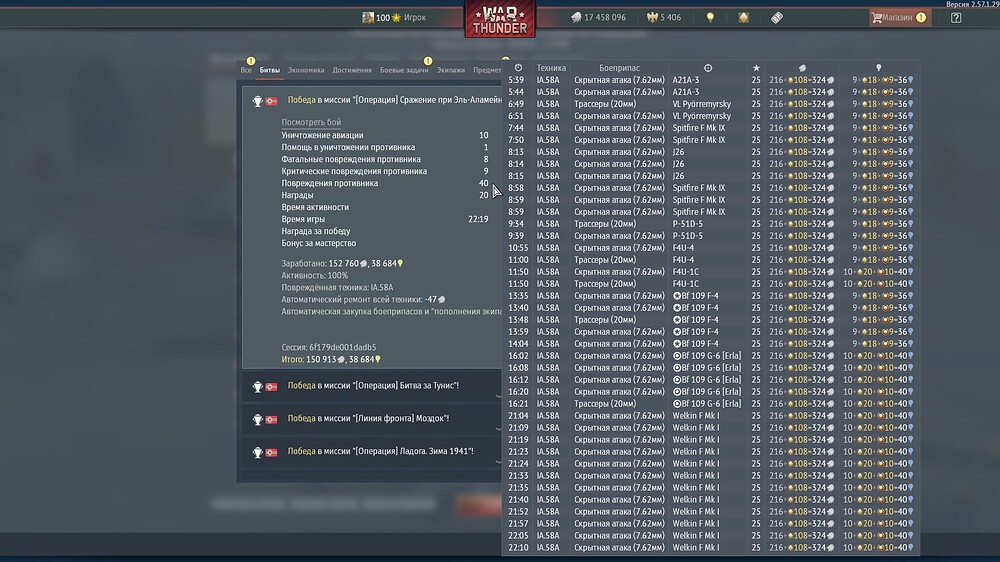The width and height of the screenshot is (1000, 562).
Task: Open the Боевые задачи tab
Action: pyautogui.click(x=404, y=70)
